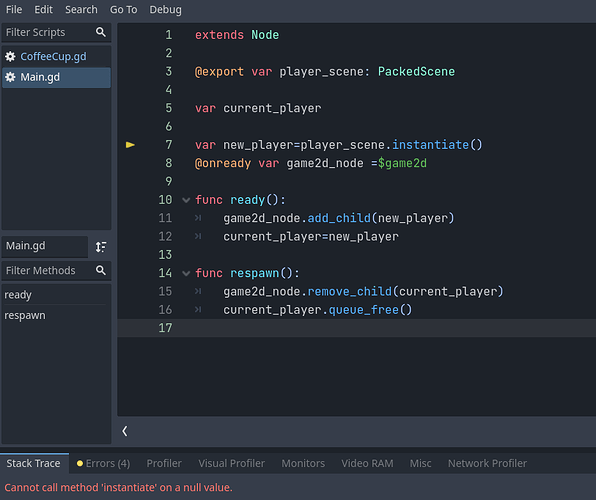The image size is (596, 500).
Task: Open the Debug menu
Action: tap(165, 10)
